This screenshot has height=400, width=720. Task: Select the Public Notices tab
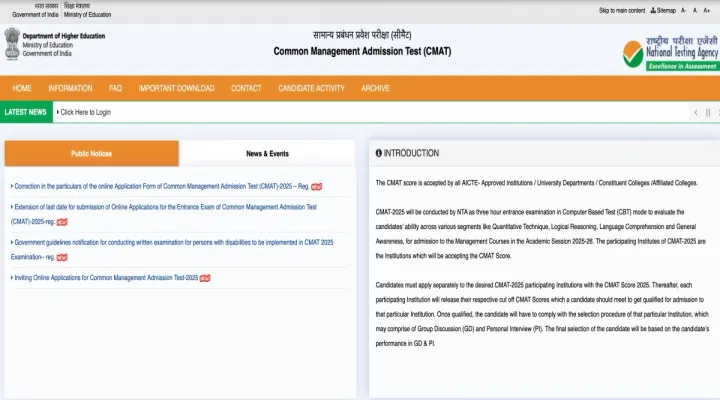(x=91, y=154)
